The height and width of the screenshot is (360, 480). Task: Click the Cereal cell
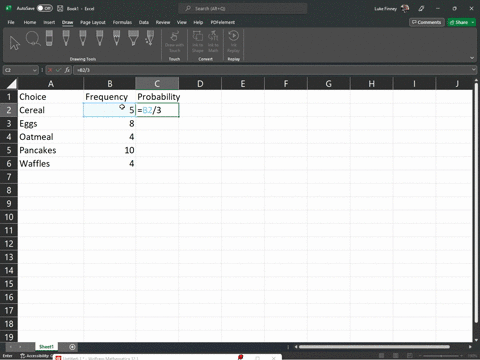point(51,110)
